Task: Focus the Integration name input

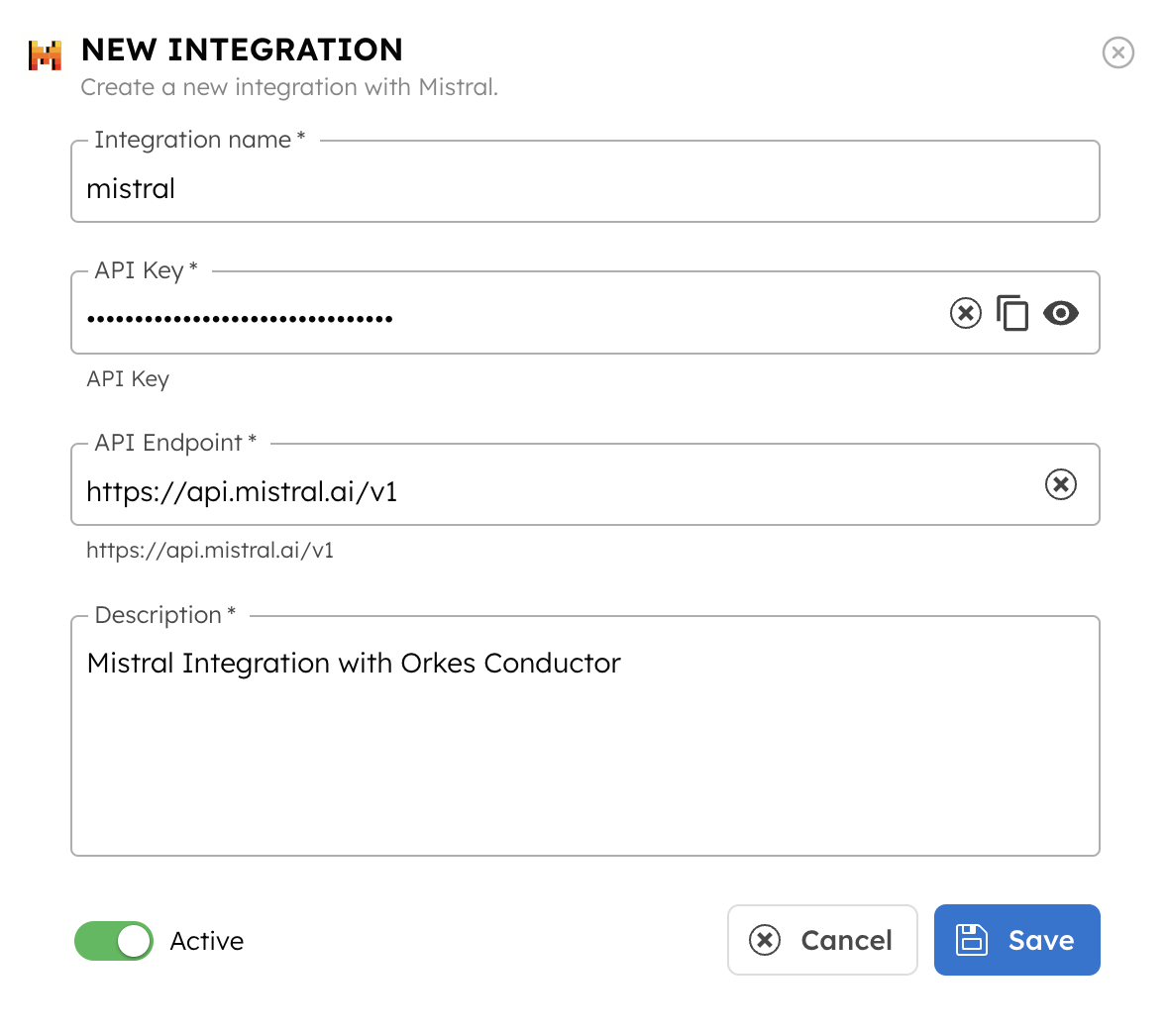Action: coord(585,181)
